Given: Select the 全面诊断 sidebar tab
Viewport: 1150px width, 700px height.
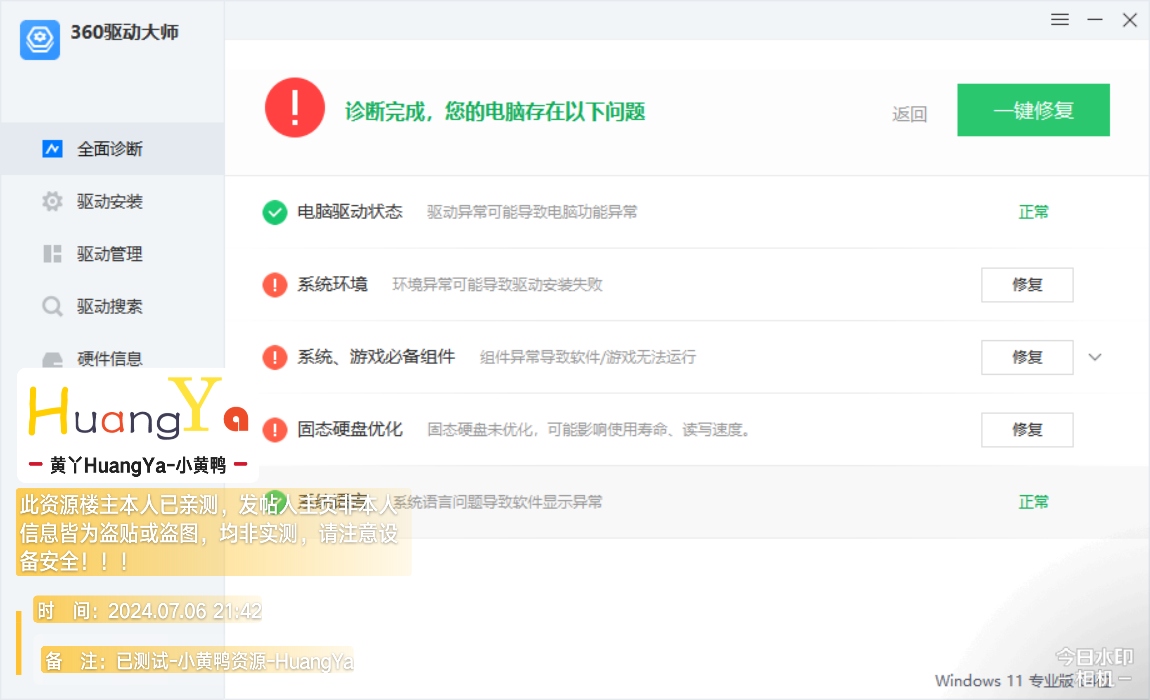Looking at the screenshot, I should click(x=112, y=149).
